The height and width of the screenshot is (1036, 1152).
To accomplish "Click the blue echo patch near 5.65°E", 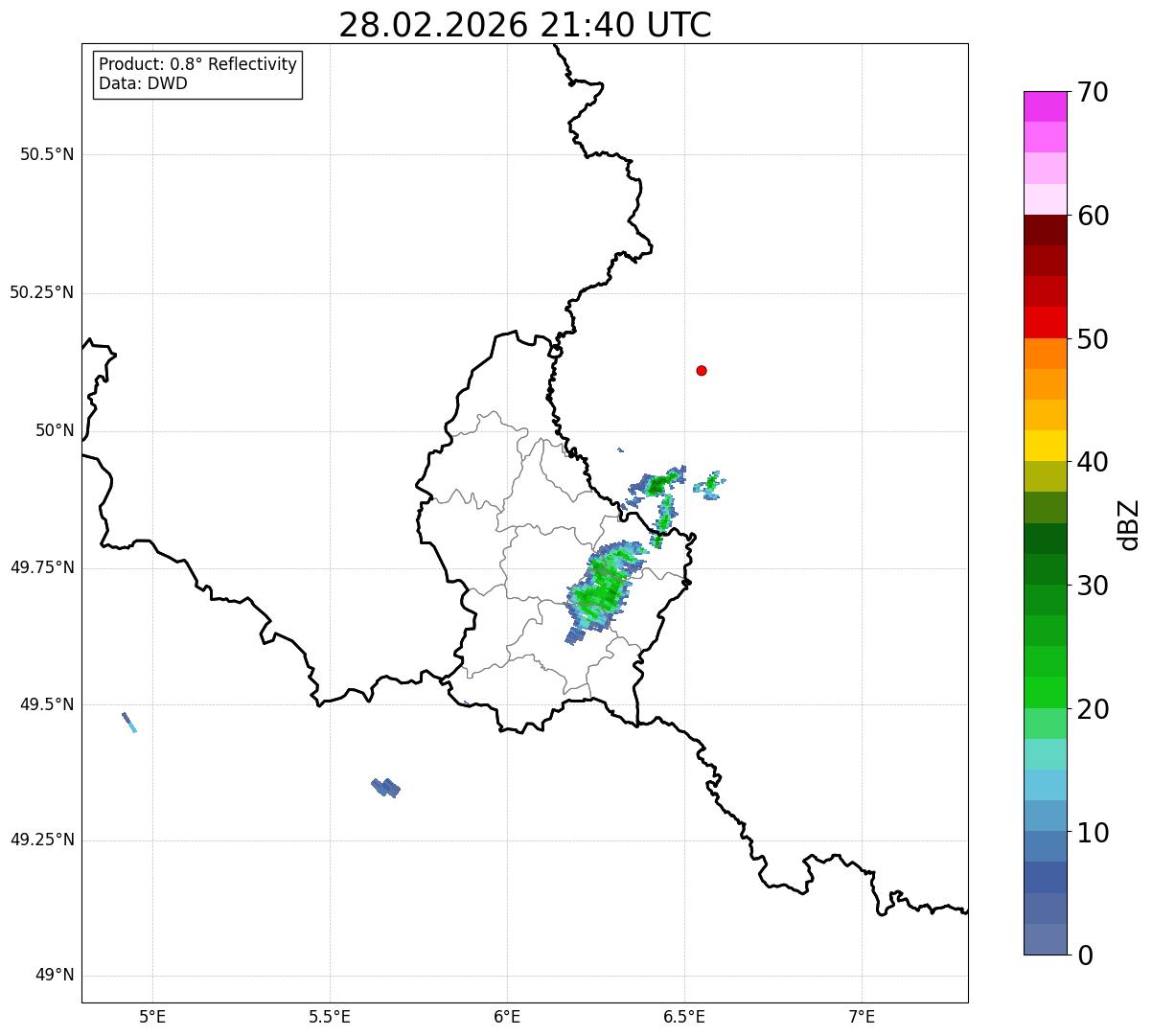I will click(x=385, y=787).
